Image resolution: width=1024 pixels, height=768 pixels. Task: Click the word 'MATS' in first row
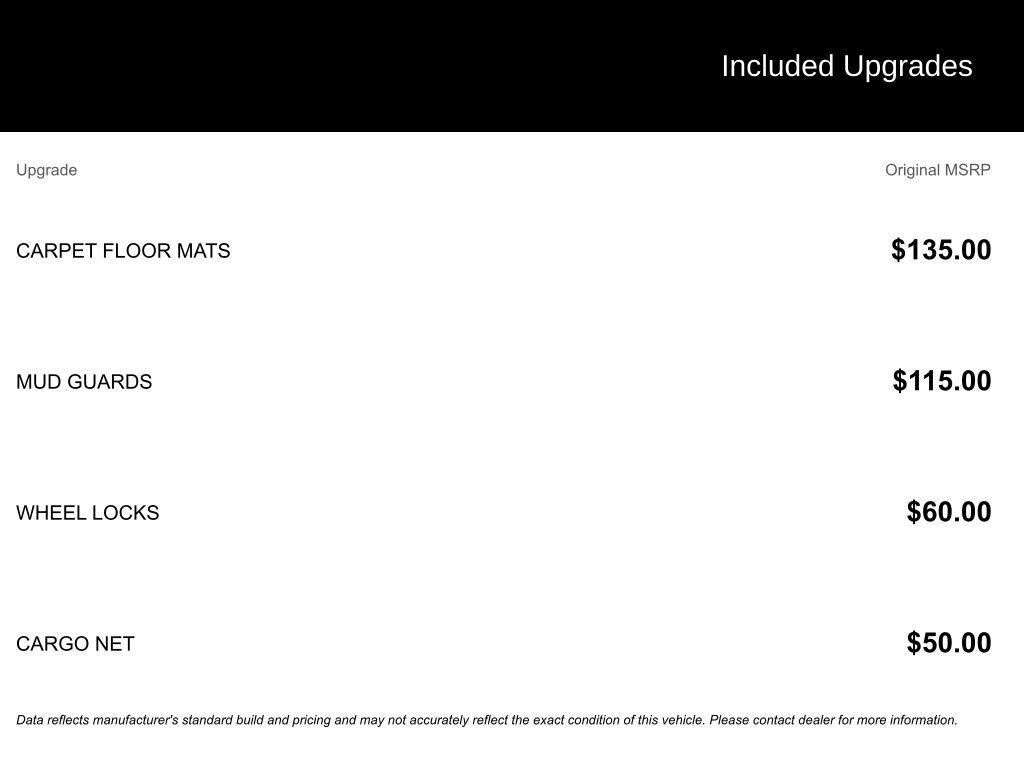(203, 251)
